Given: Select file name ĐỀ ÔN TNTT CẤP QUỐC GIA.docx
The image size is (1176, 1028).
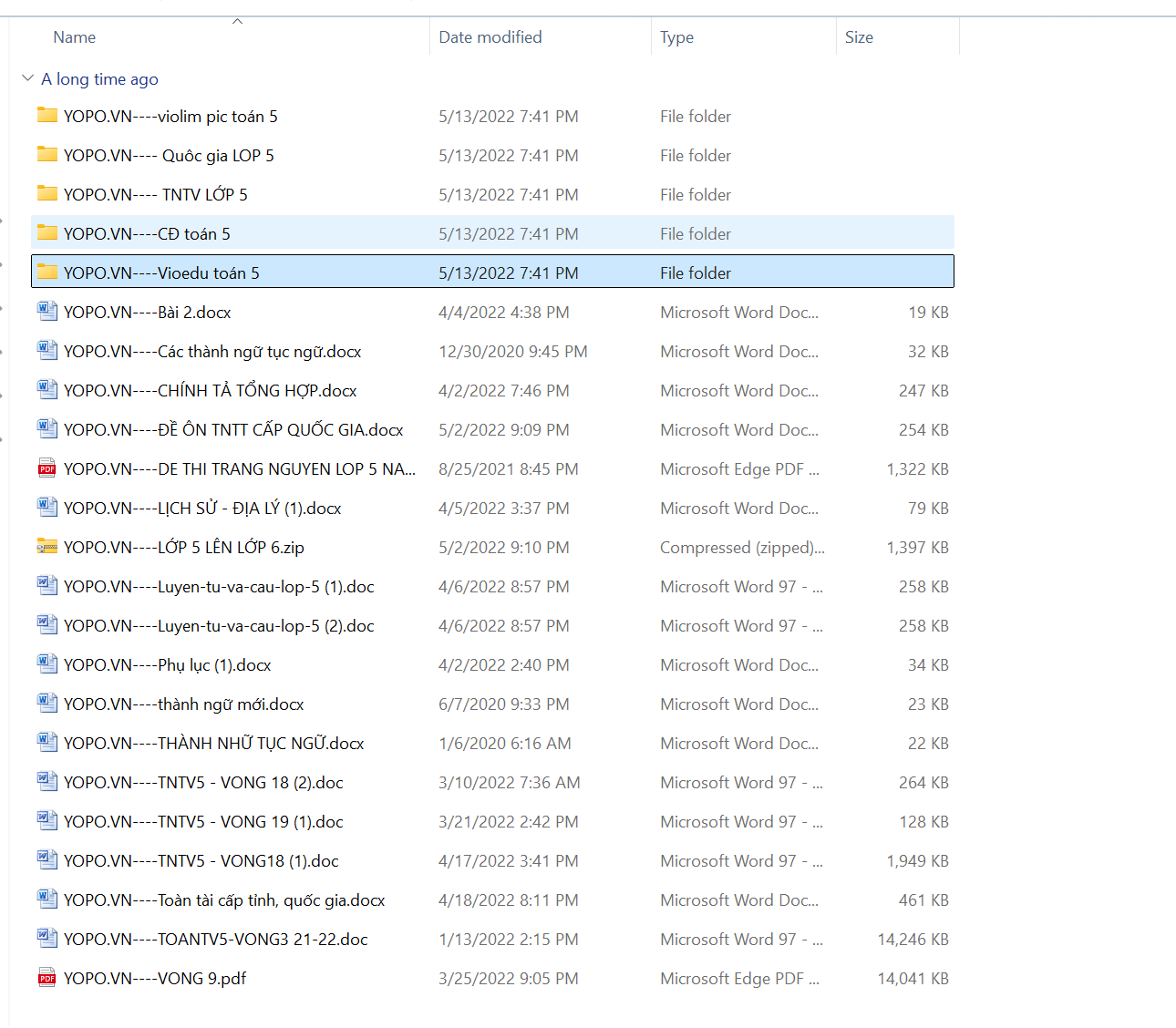Looking at the screenshot, I should pos(281,430).
